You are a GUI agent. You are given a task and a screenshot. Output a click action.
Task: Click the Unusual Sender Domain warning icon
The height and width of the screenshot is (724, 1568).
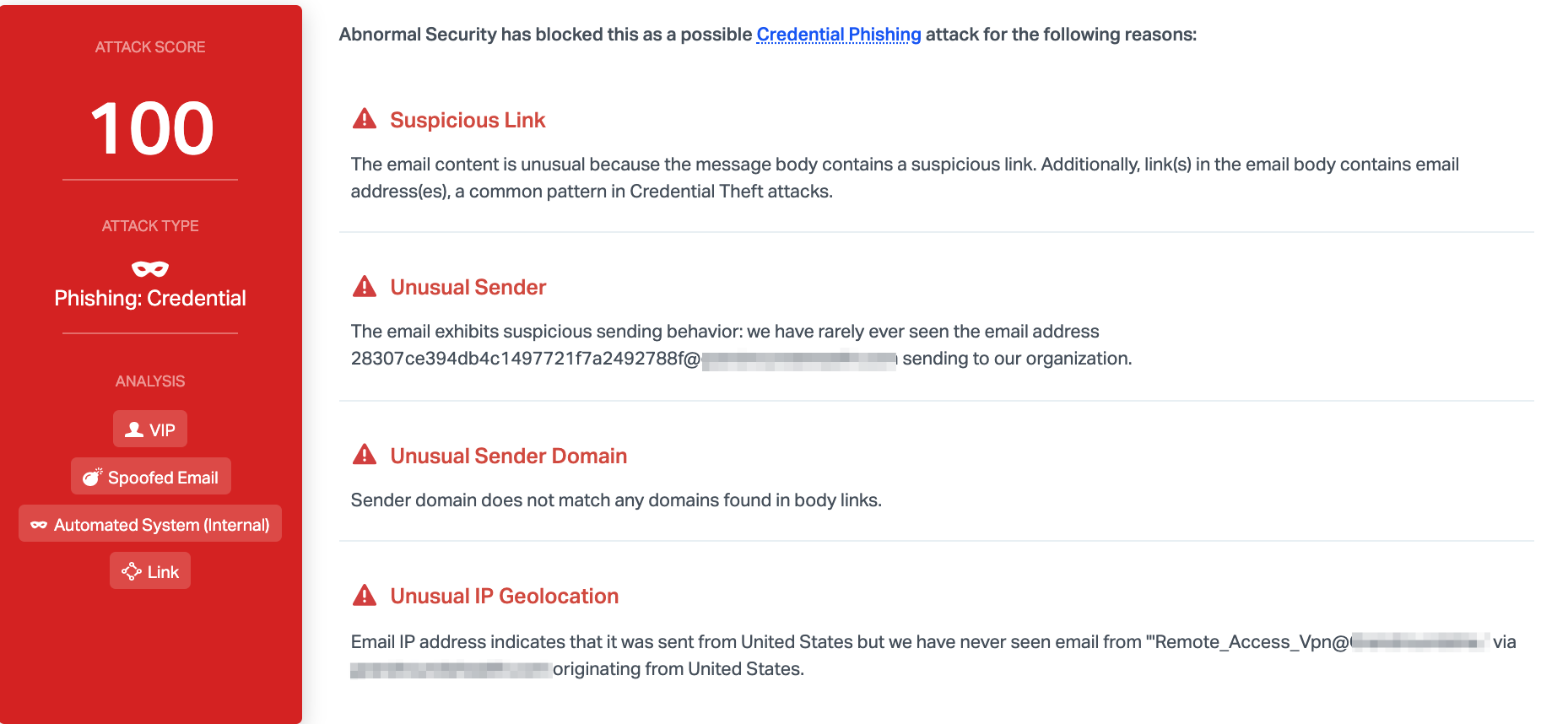pos(365,456)
